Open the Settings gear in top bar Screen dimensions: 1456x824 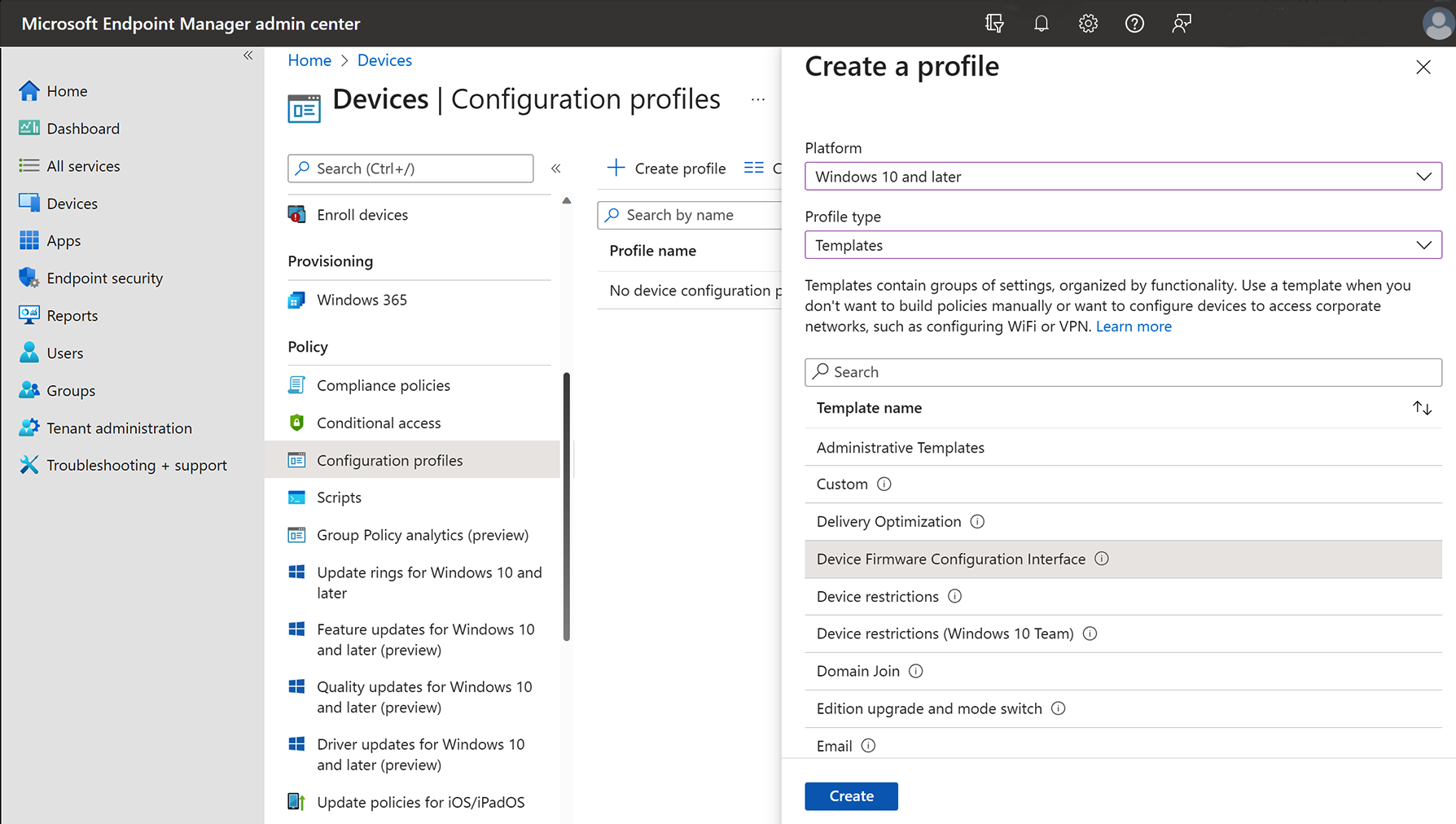click(1088, 23)
